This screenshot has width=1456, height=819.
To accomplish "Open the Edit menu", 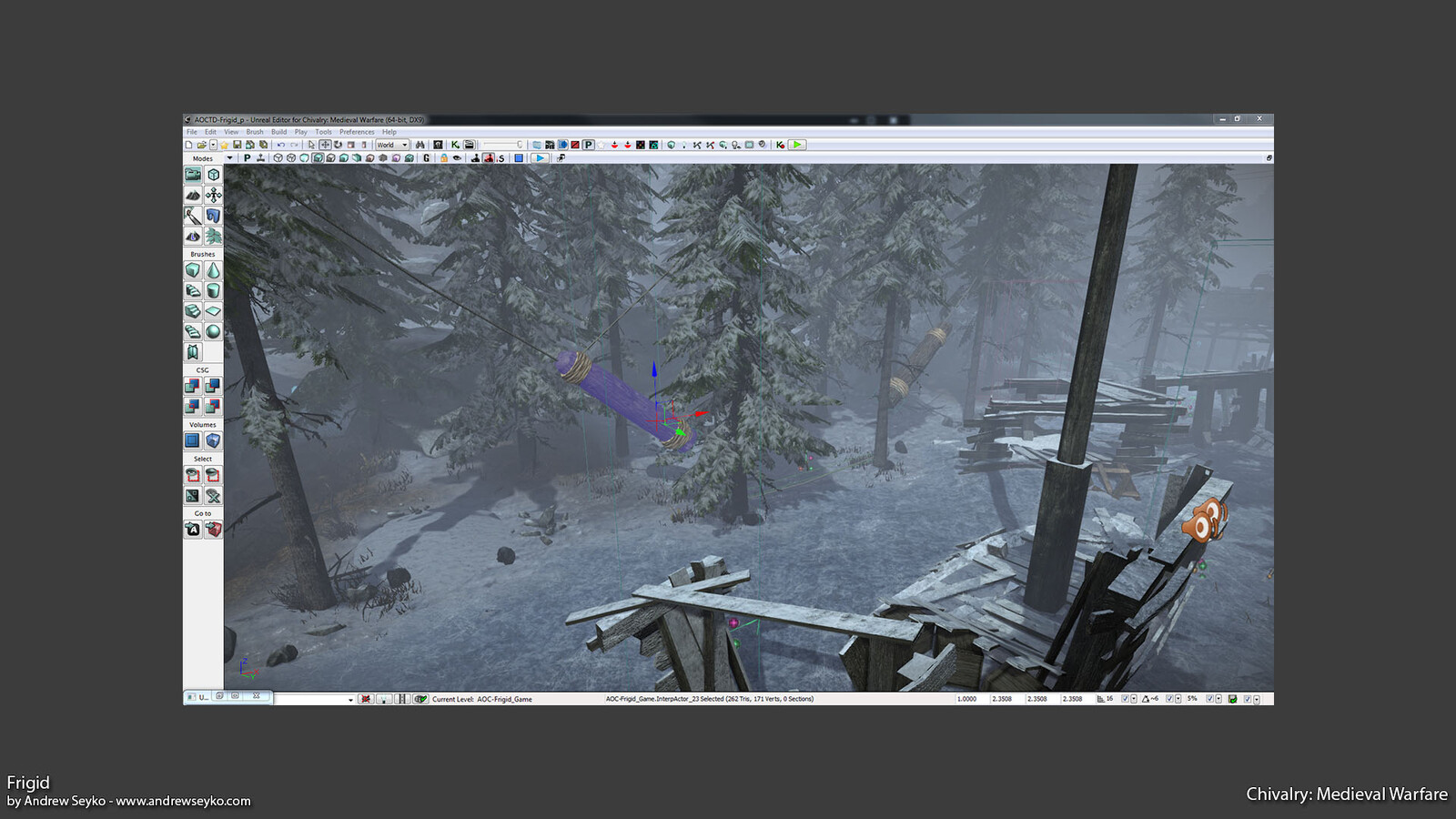I will coord(210,132).
